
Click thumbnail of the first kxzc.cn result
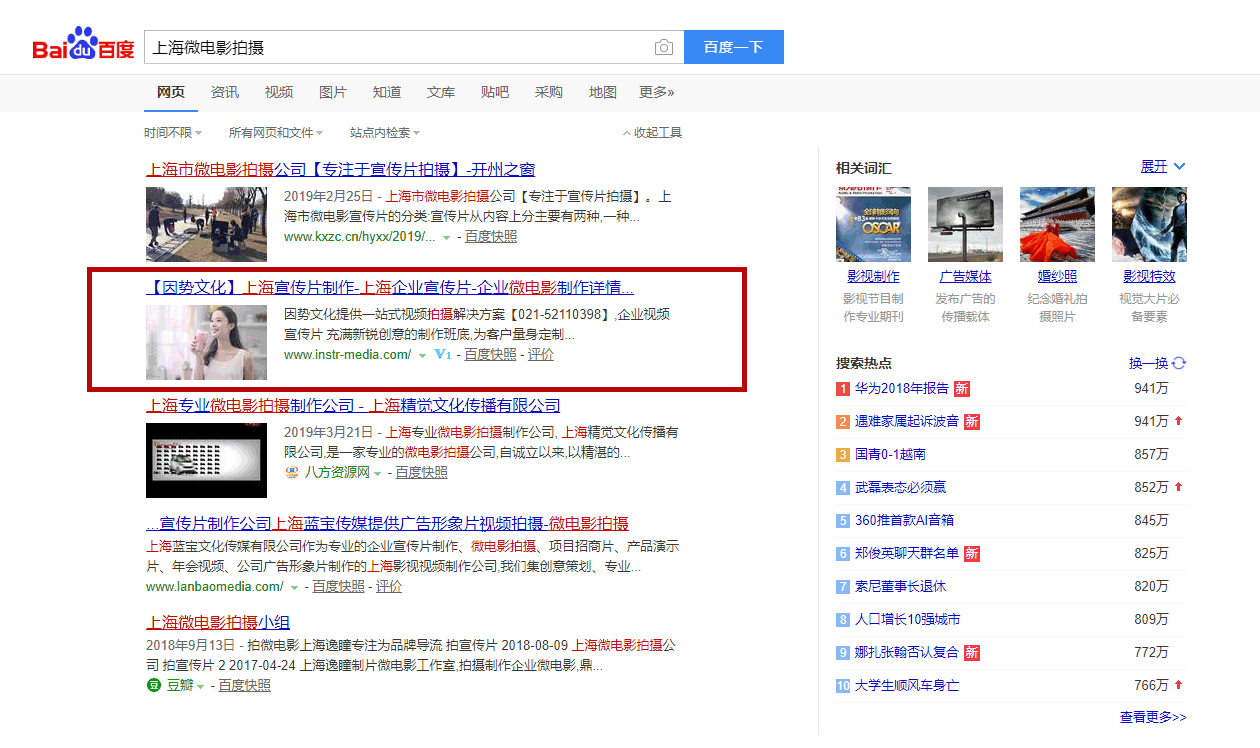[206, 224]
